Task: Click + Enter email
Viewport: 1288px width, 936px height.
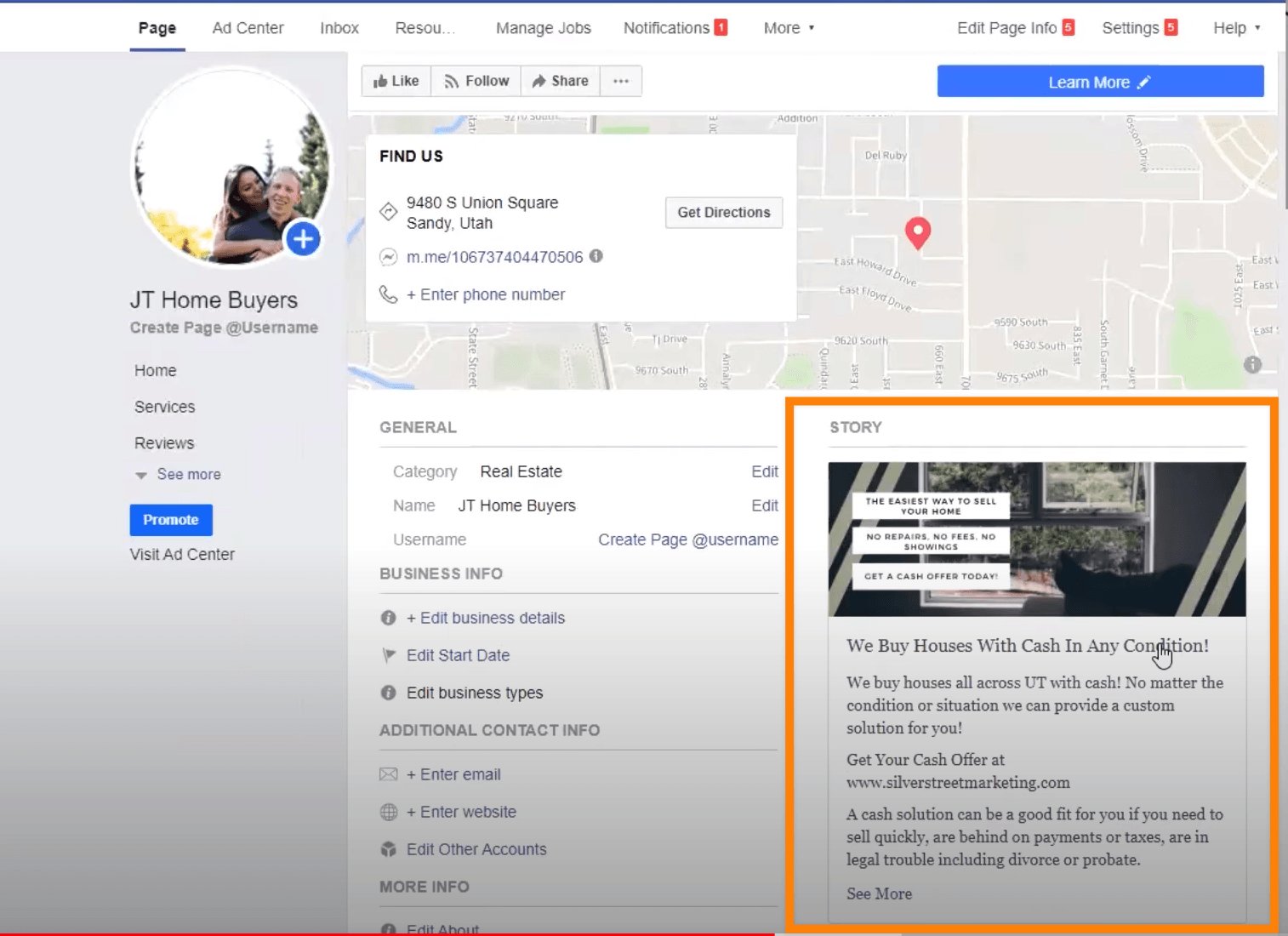Action: [453, 774]
